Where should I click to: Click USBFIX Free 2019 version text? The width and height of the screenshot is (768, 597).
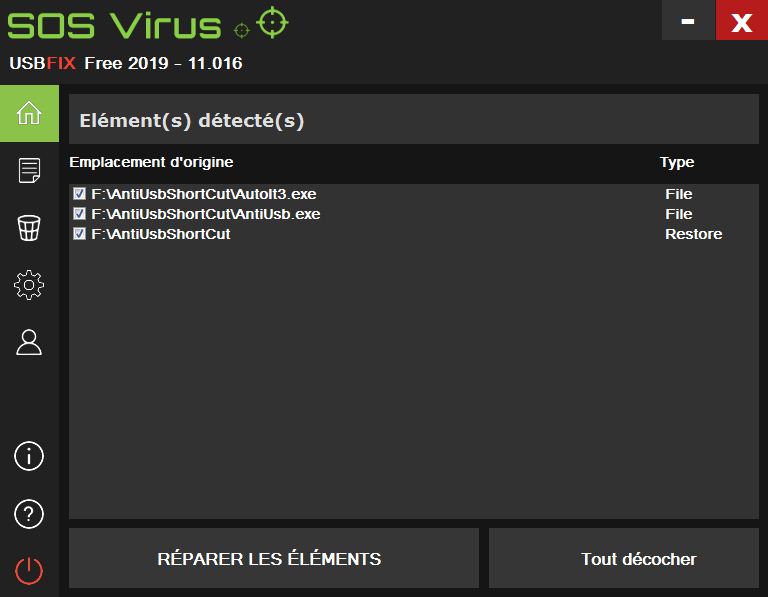point(126,63)
